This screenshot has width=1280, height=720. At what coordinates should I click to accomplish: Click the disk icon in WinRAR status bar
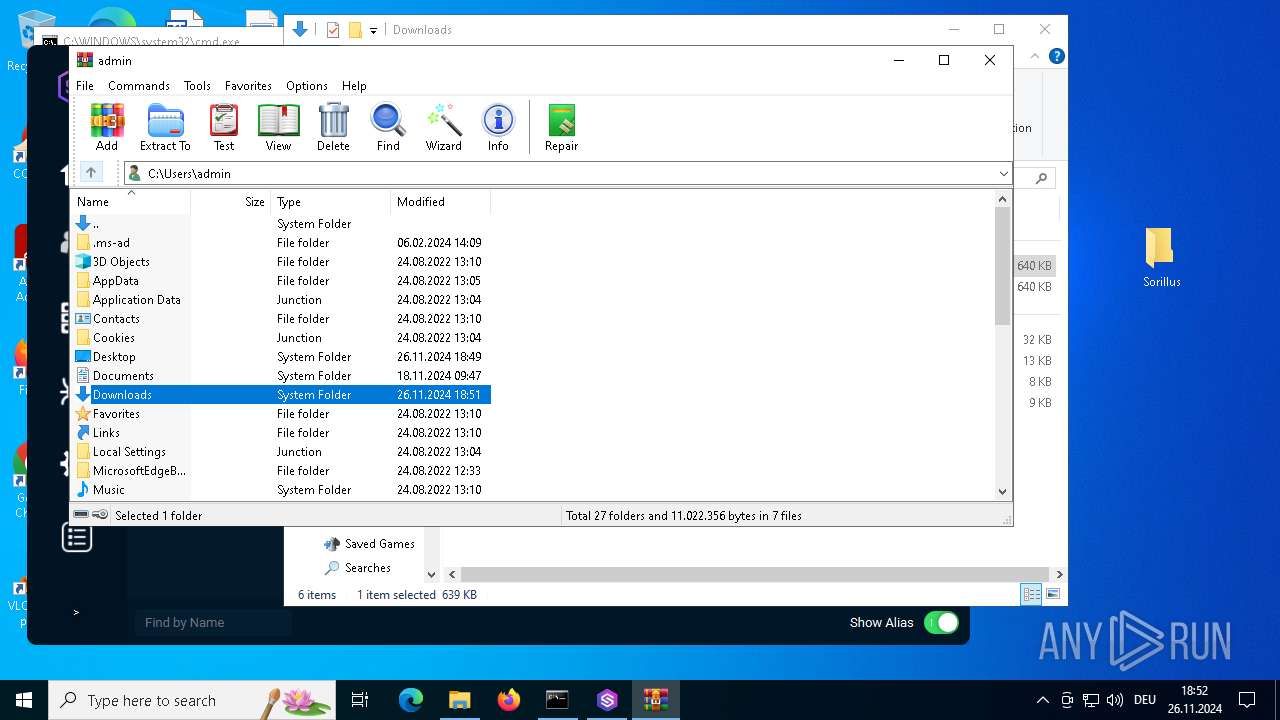click(x=82, y=515)
